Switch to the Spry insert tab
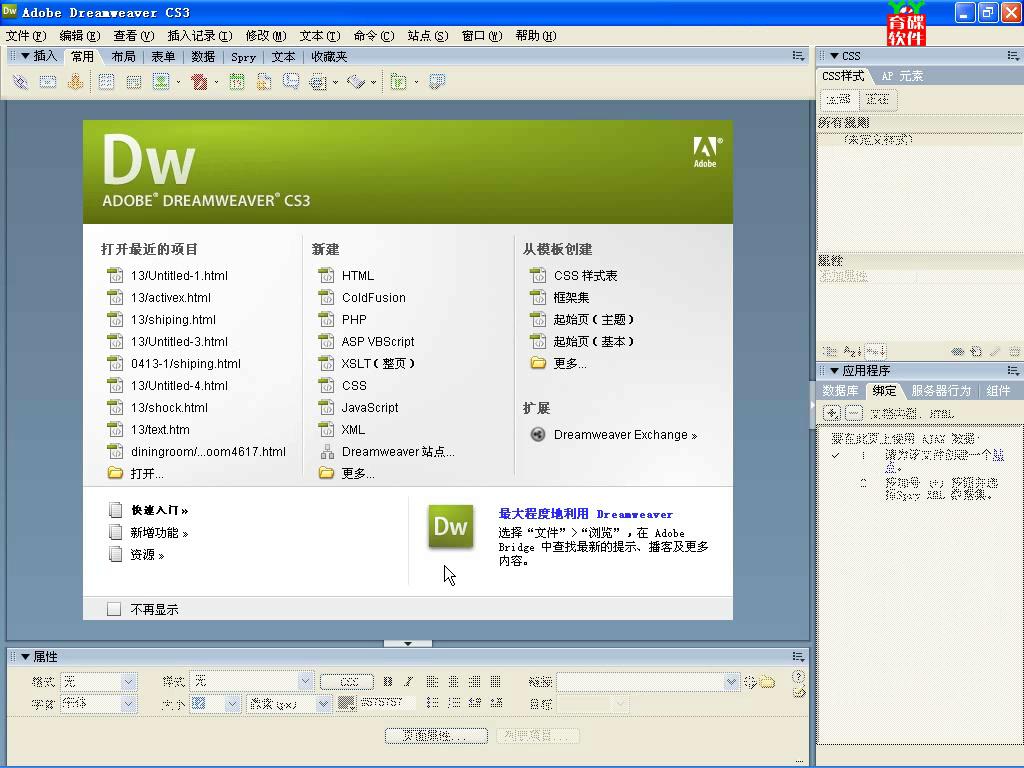 point(243,57)
